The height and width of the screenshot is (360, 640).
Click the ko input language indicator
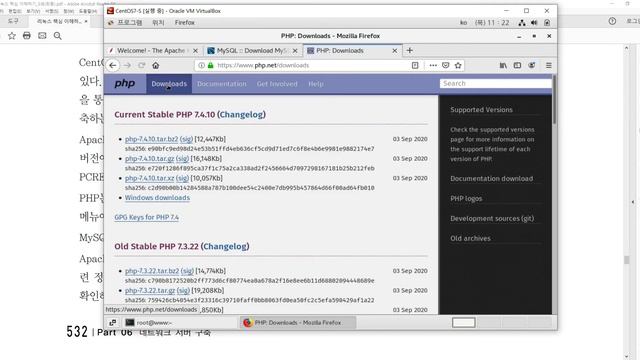coord(463,23)
